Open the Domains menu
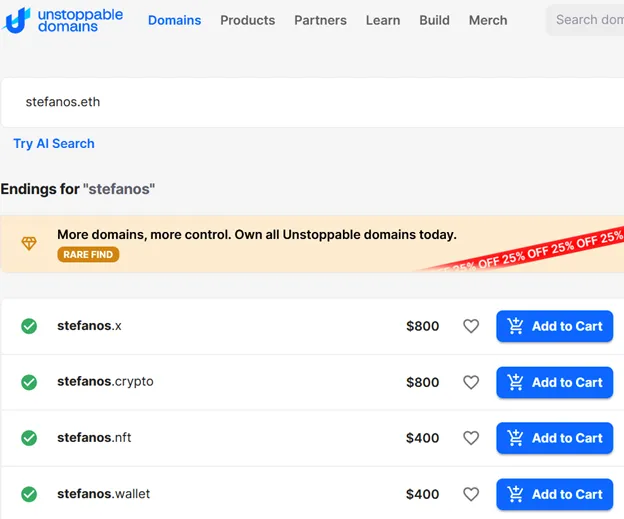624x519 pixels. (174, 20)
